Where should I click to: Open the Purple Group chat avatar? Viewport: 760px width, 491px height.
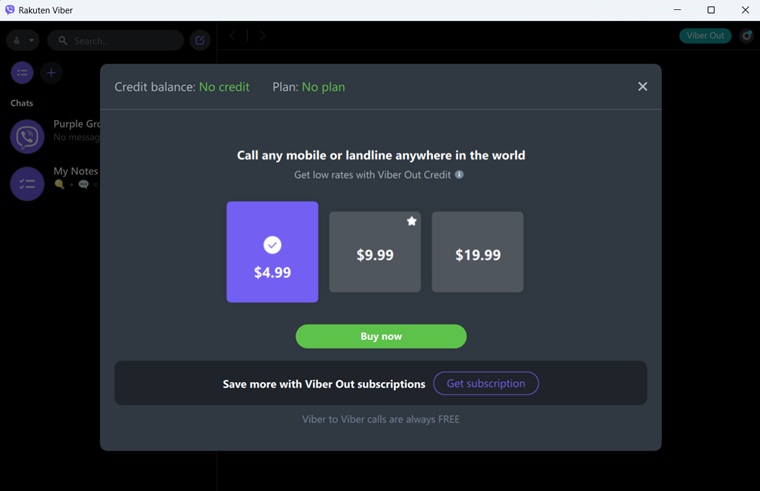[27, 137]
